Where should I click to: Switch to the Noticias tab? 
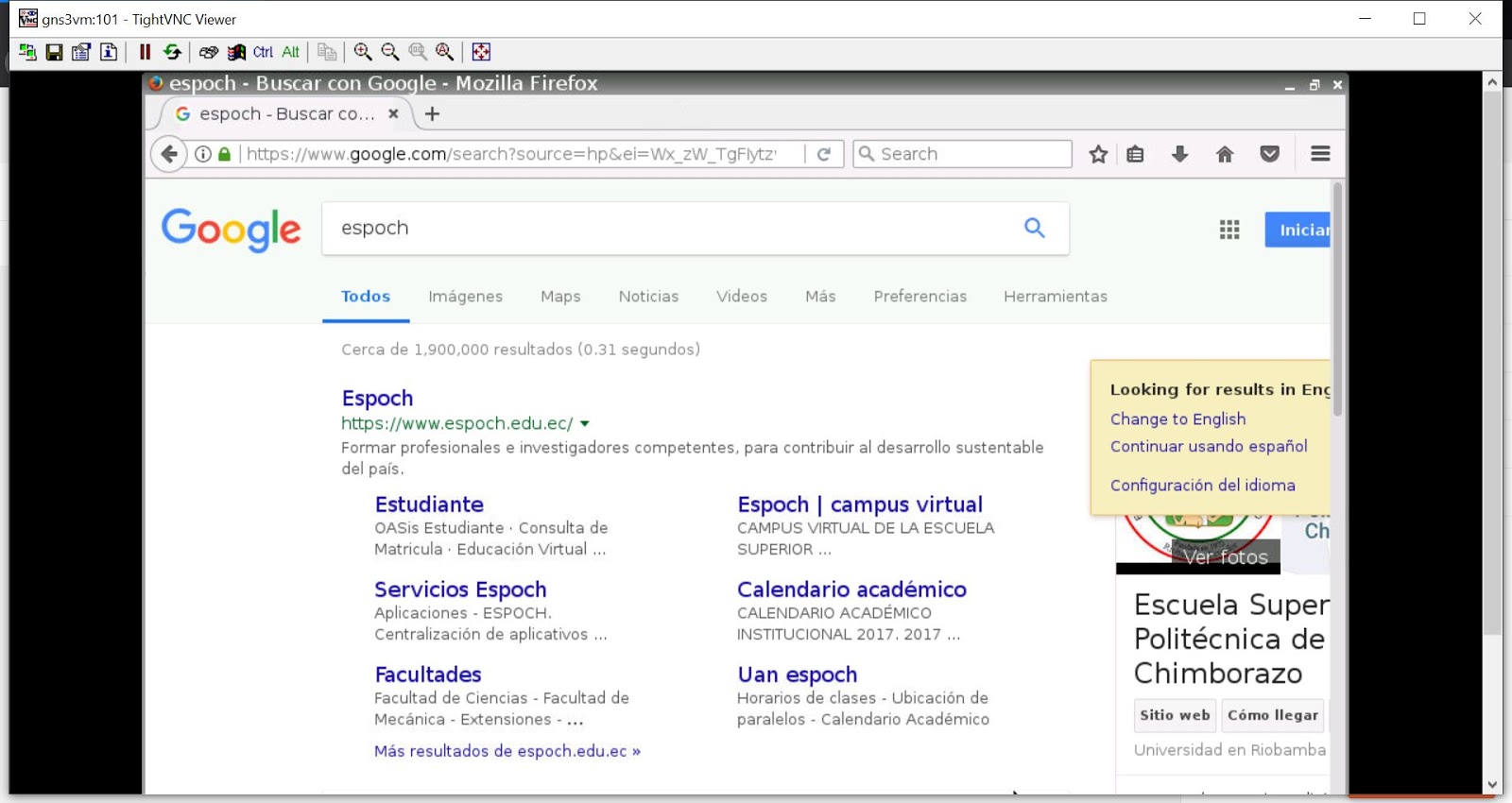coord(648,297)
